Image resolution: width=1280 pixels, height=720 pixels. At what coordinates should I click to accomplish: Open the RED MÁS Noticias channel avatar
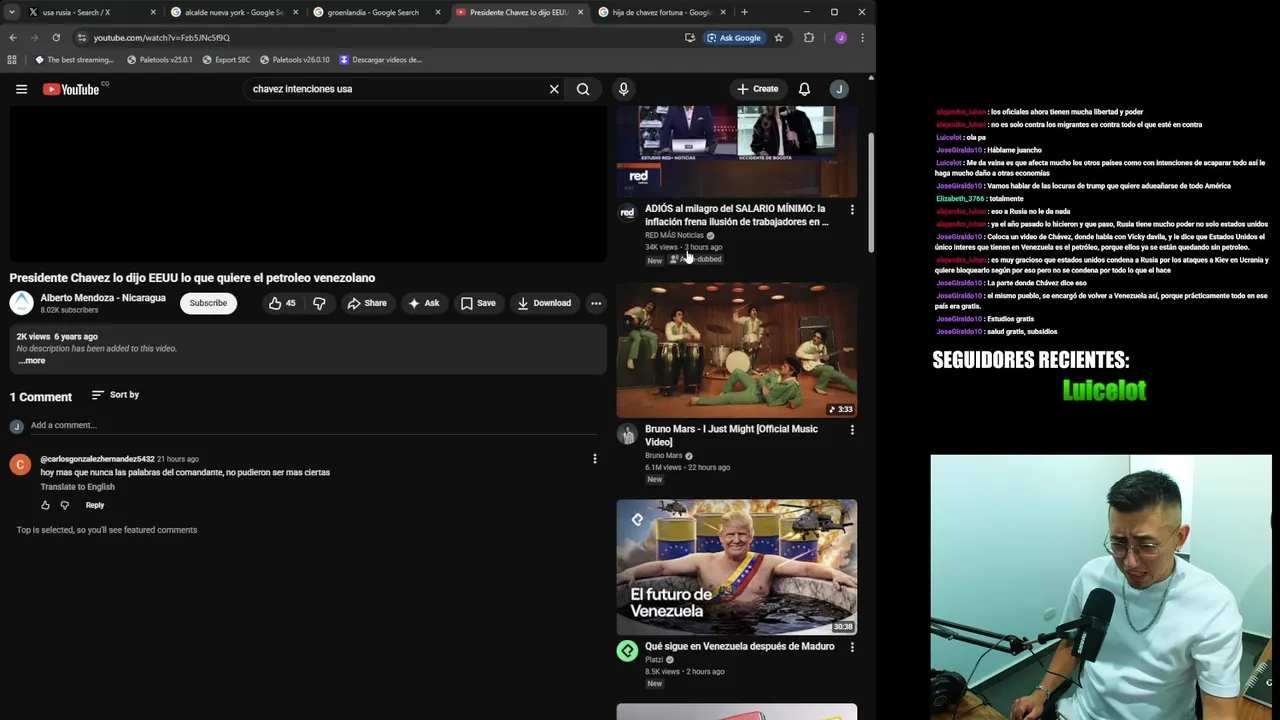627,213
